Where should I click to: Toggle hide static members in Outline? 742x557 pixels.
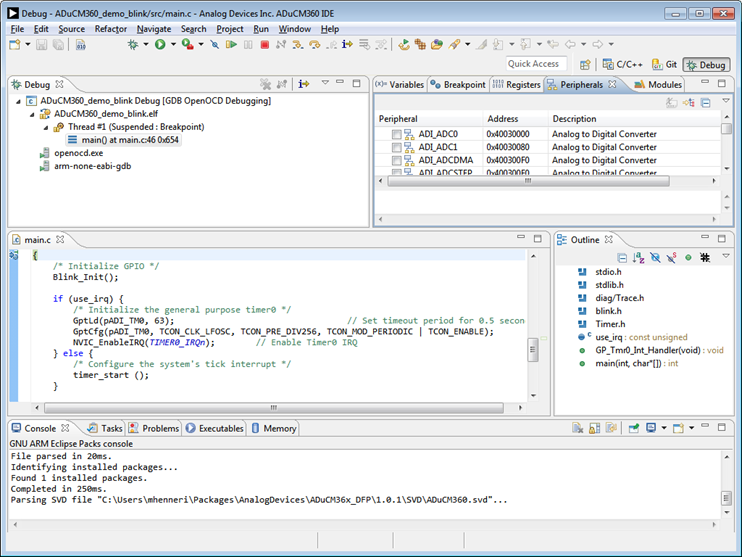pos(671,258)
